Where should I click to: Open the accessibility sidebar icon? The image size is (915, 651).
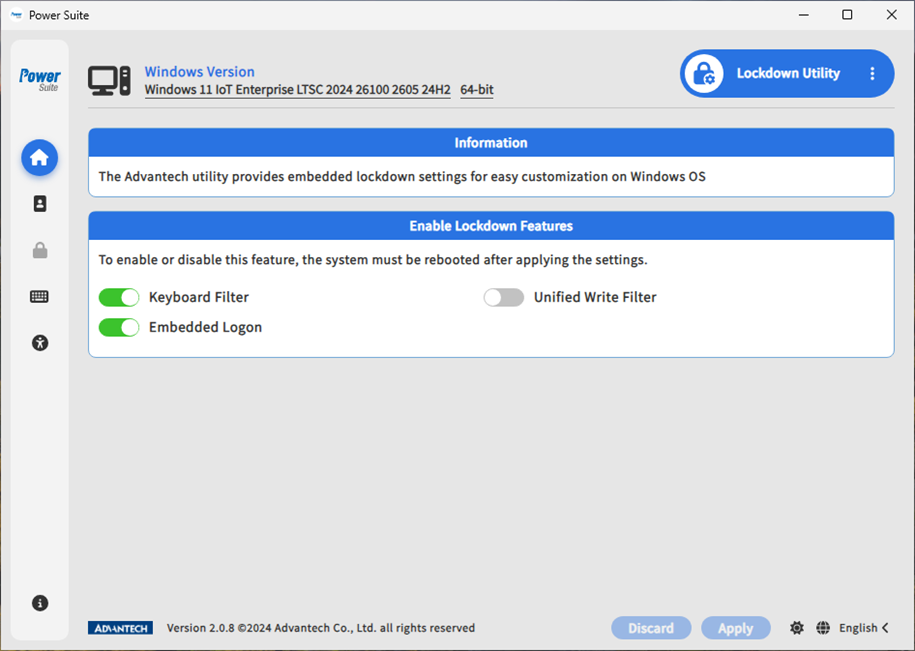(40, 343)
